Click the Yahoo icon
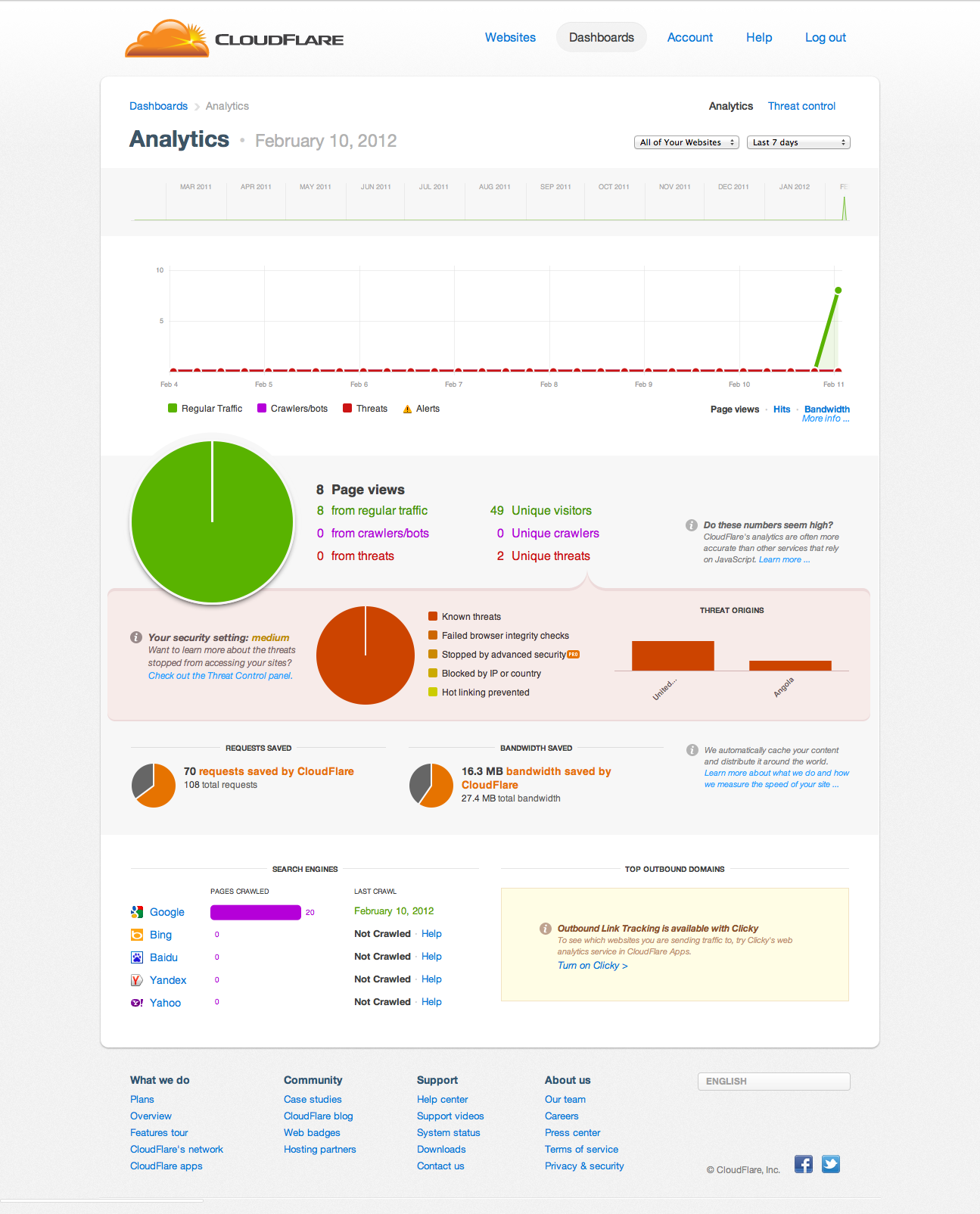The width and height of the screenshot is (980, 1214). tap(137, 1003)
